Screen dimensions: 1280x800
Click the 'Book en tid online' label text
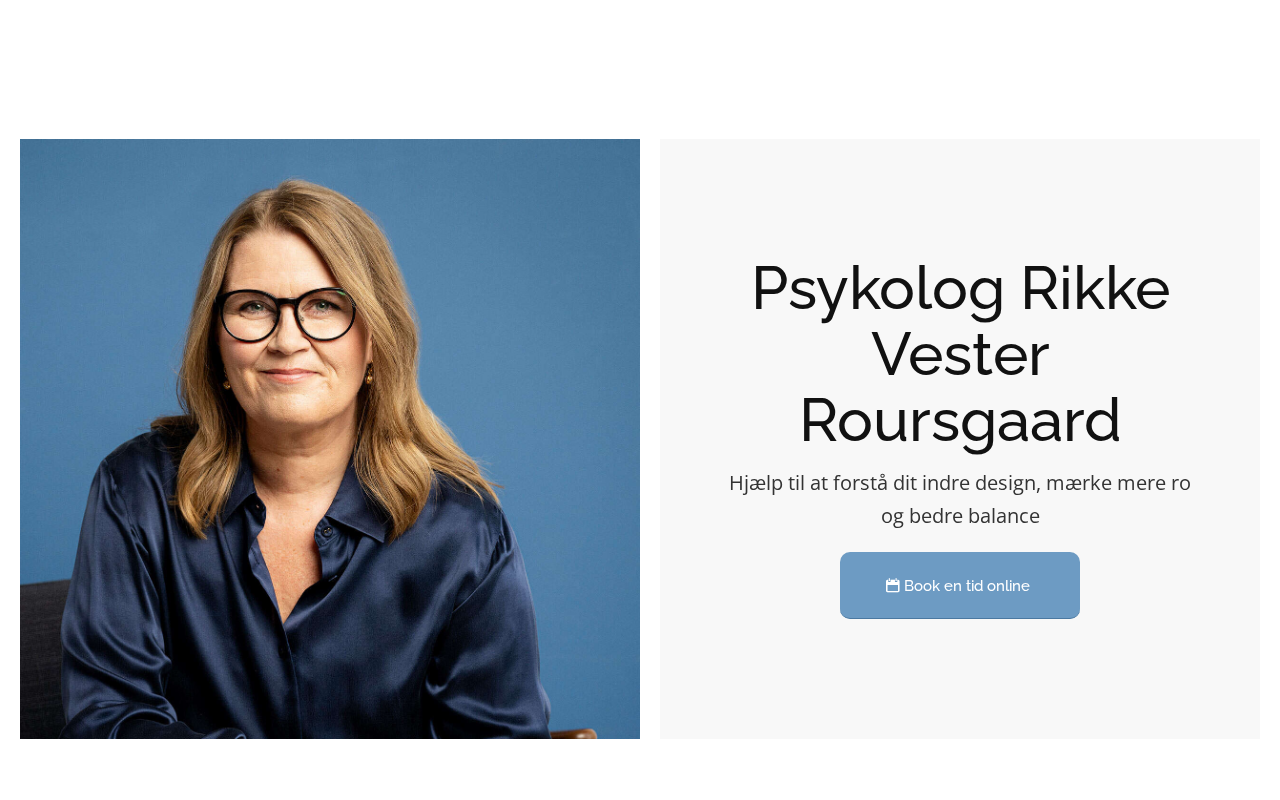pyautogui.click(x=967, y=586)
